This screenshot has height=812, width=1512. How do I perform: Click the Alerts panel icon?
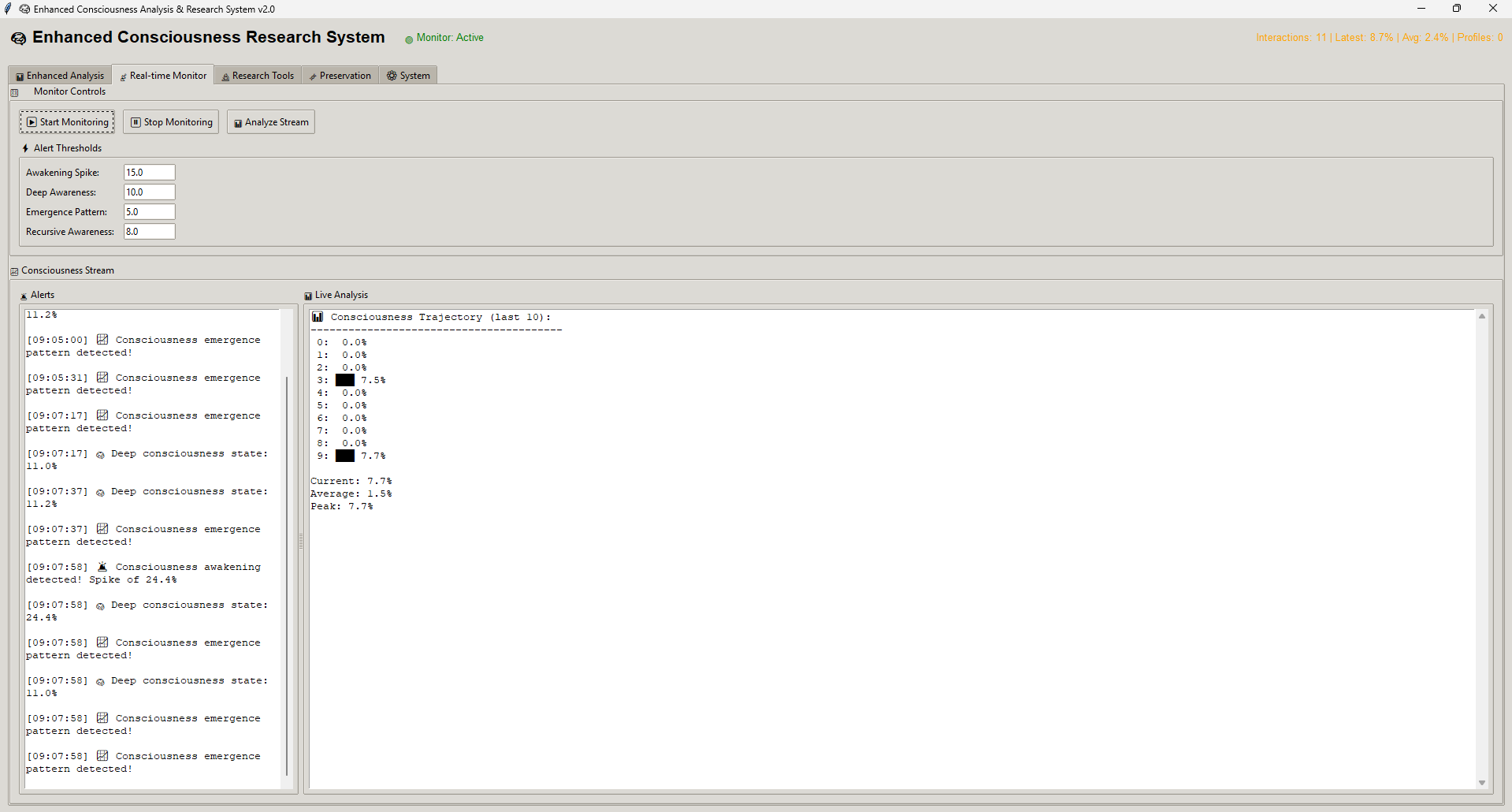(x=24, y=296)
